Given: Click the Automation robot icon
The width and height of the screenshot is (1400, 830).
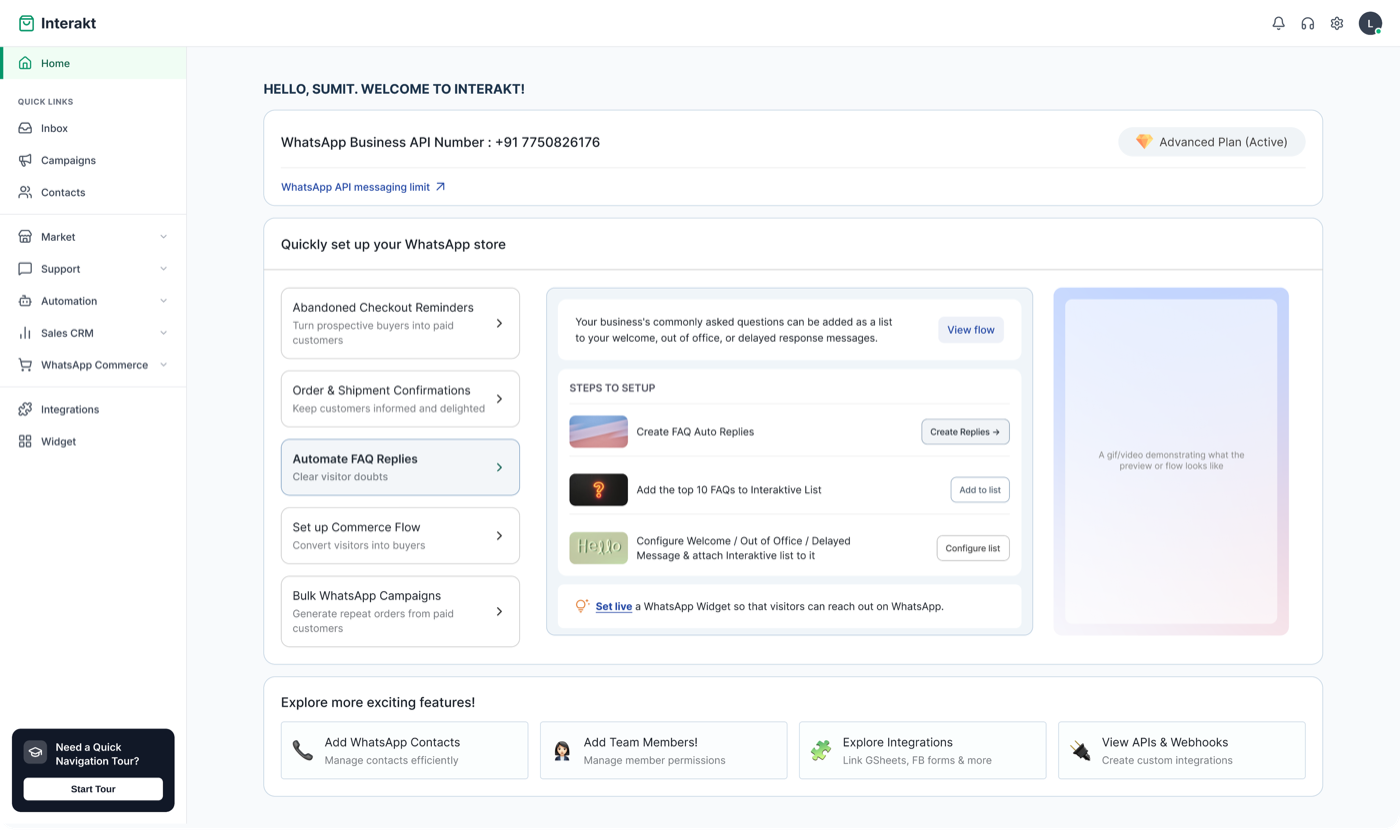Looking at the screenshot, I should 25,301.
